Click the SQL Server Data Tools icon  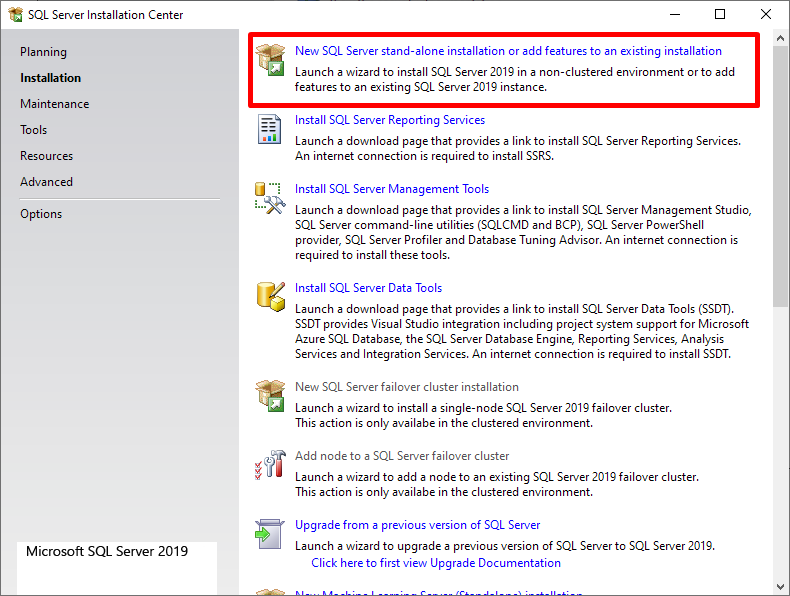(270, 296)
